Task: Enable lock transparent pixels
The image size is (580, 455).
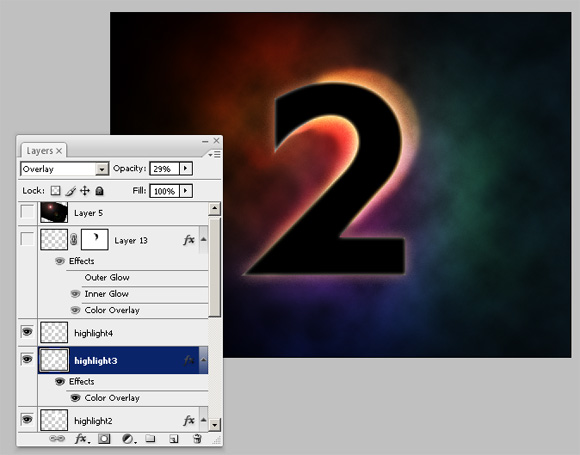Action: 55,191
